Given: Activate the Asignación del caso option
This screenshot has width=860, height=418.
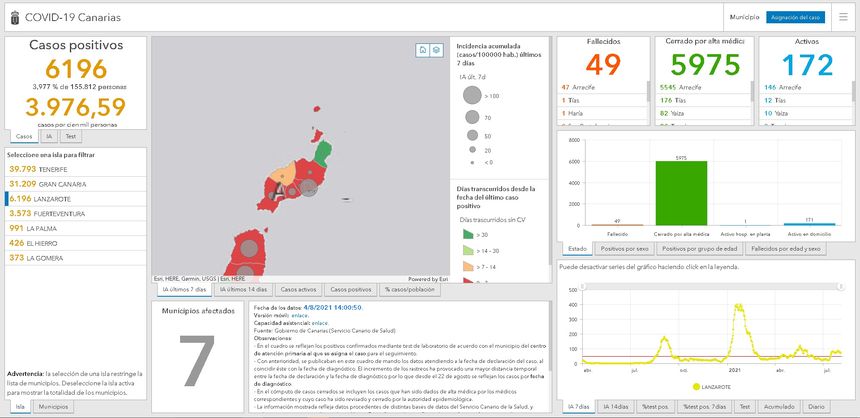Looking at the screenshot, I should coord(795,18).
